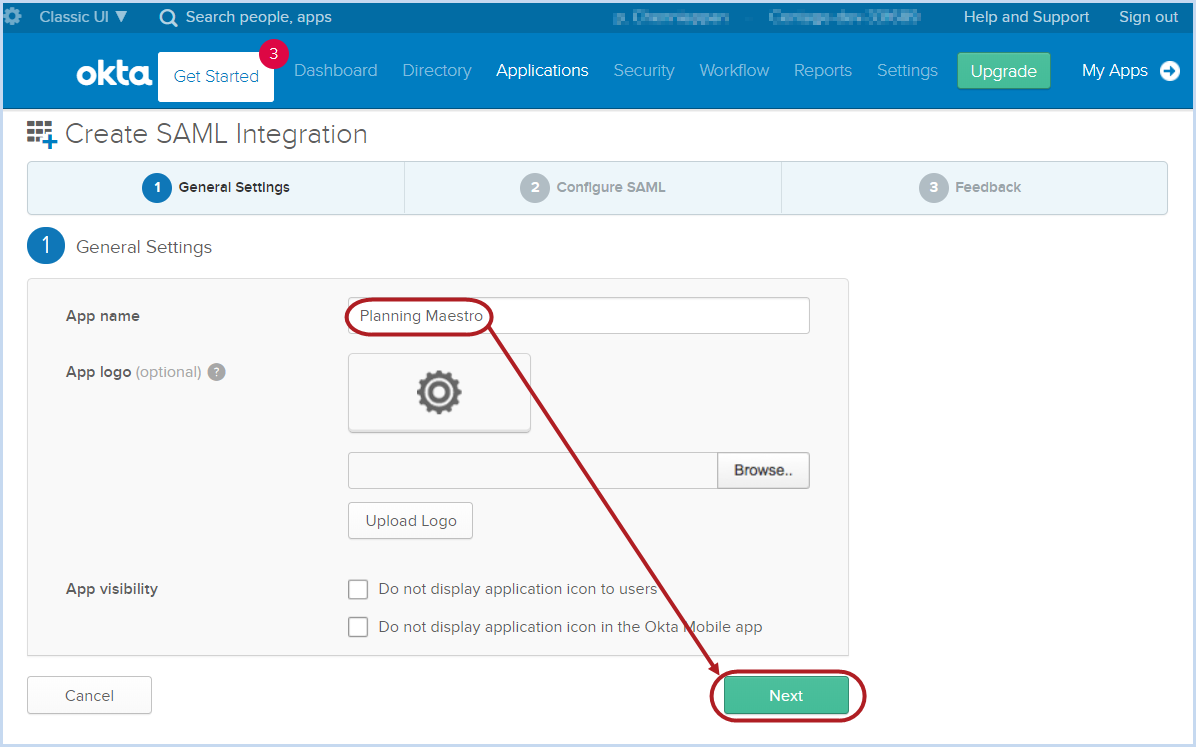Click the search magnifier icon
The image size is (1196, 747).
click(x=169, y=18)
